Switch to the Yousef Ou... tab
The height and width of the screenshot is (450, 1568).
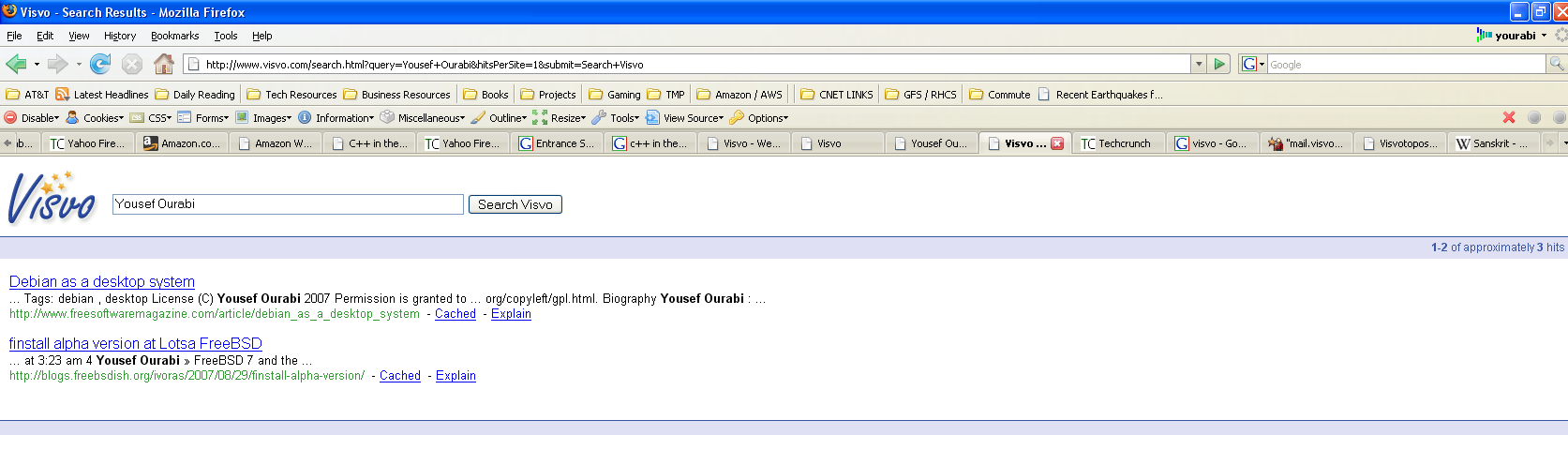click(933, 143)
